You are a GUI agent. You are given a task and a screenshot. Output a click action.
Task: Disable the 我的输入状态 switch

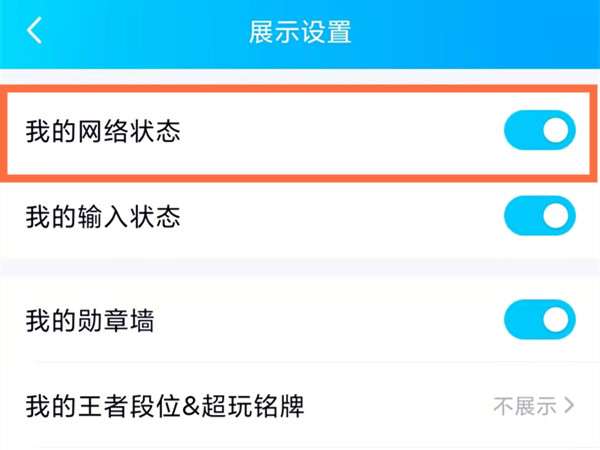click(x=539, y=216)
